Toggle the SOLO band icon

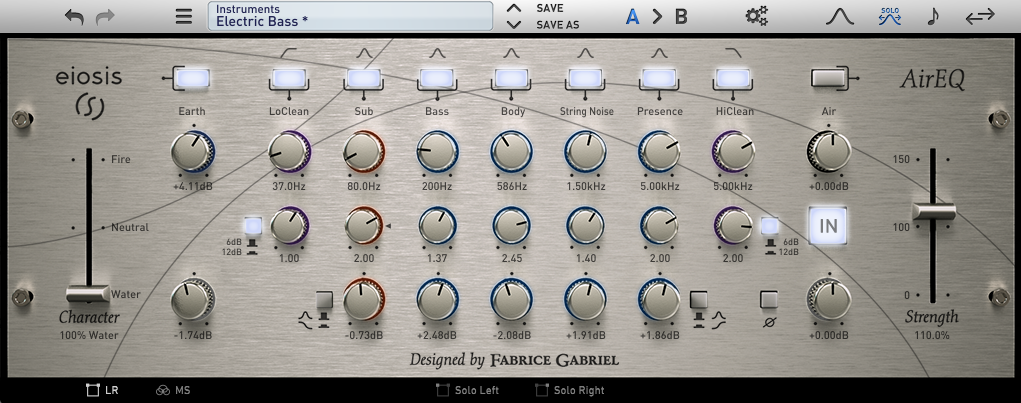pyautogui.click(x=889, y=16)
